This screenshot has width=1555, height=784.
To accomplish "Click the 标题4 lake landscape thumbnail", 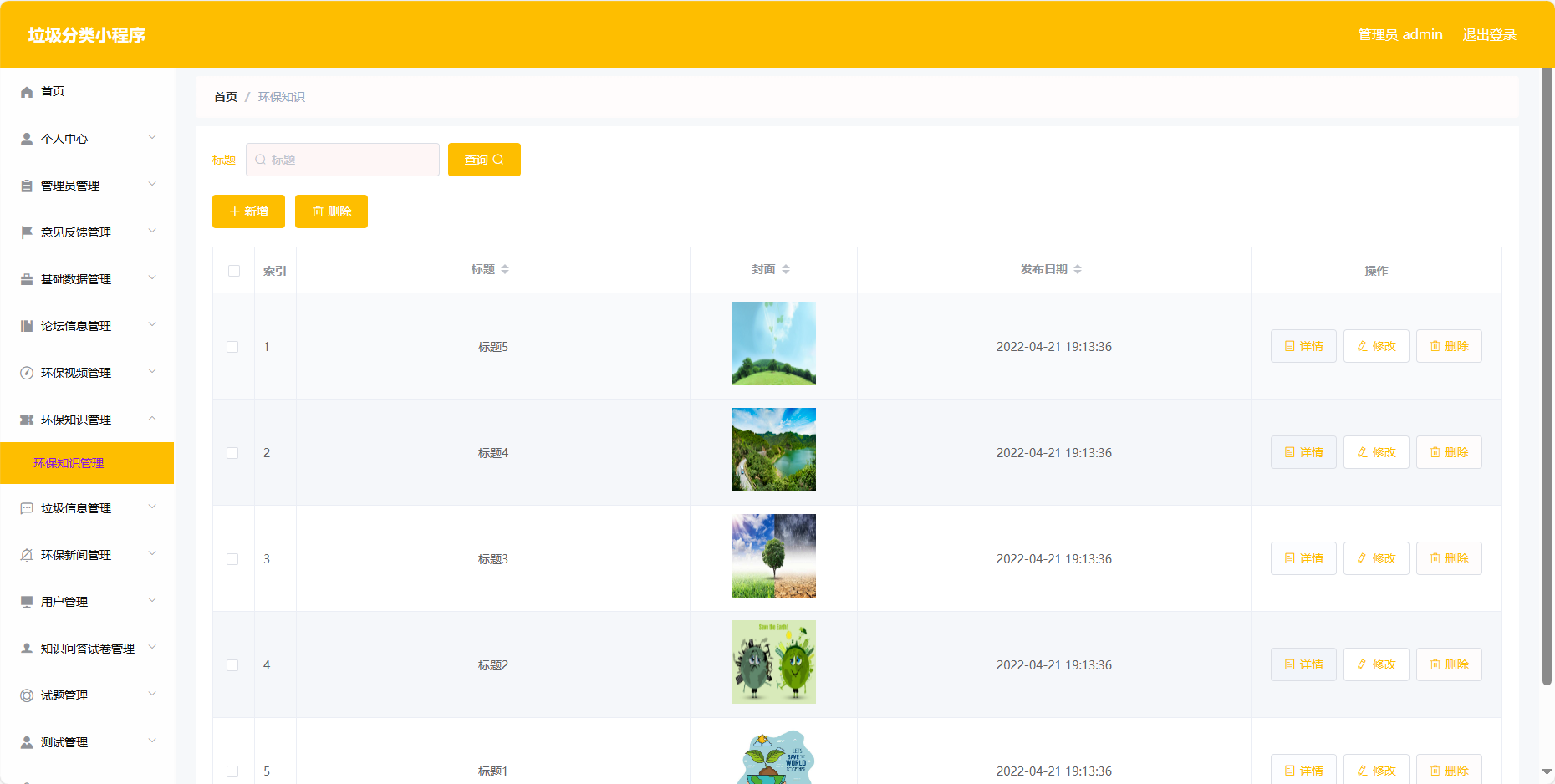I will pos(774,450).
